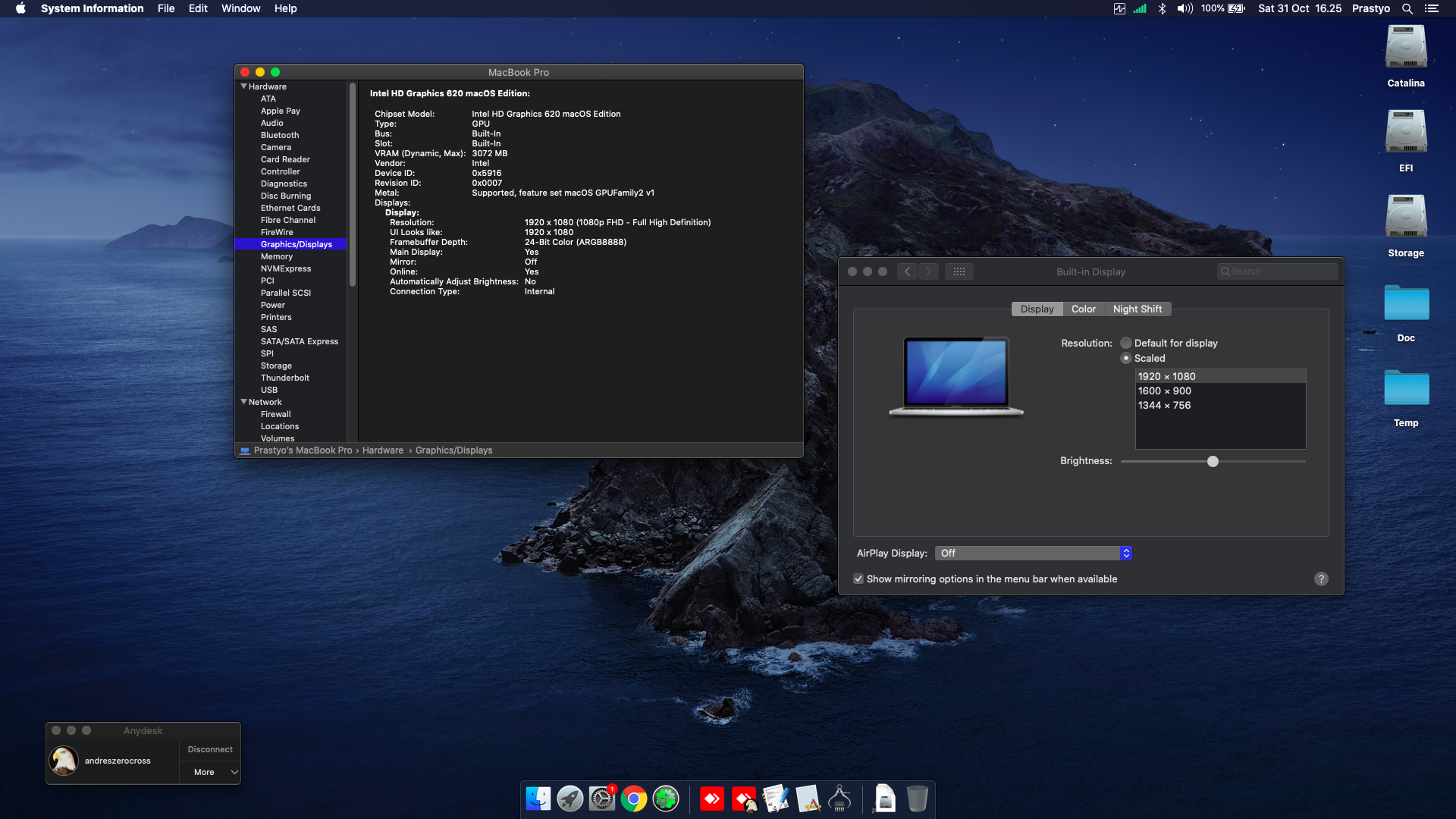Open help for display preferences
Screen dimensions: 1456x819
[x=1321, y=579]
